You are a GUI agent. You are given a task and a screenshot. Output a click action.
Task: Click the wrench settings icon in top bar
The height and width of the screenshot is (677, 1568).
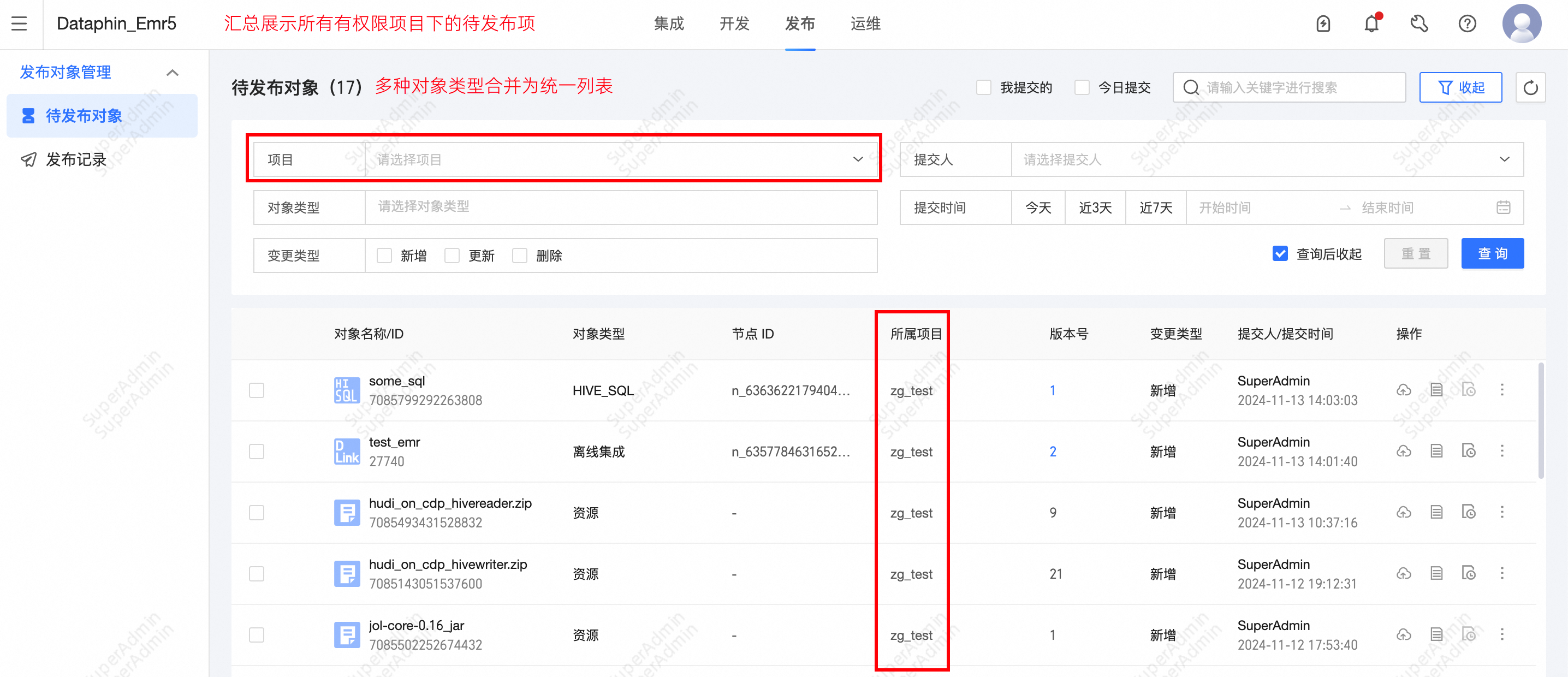pos(1419,23)
